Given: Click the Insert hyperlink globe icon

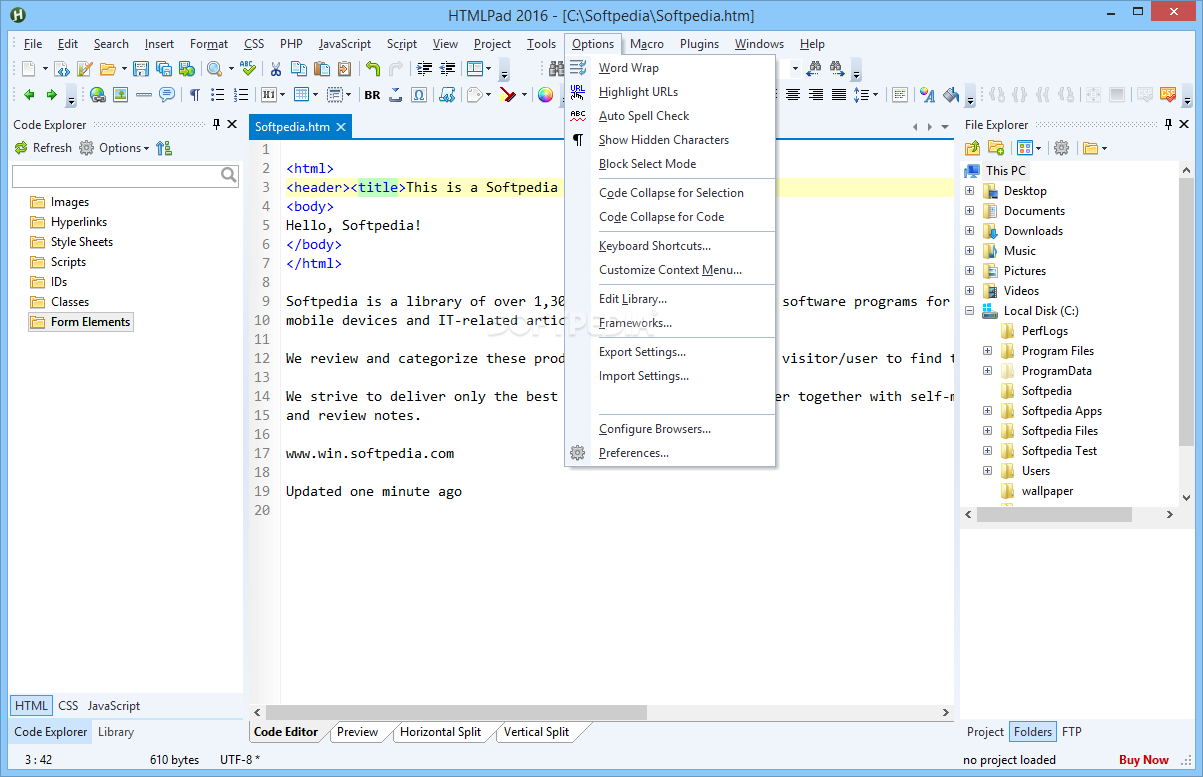Looking at the screenshot, I should coord(97,95).
